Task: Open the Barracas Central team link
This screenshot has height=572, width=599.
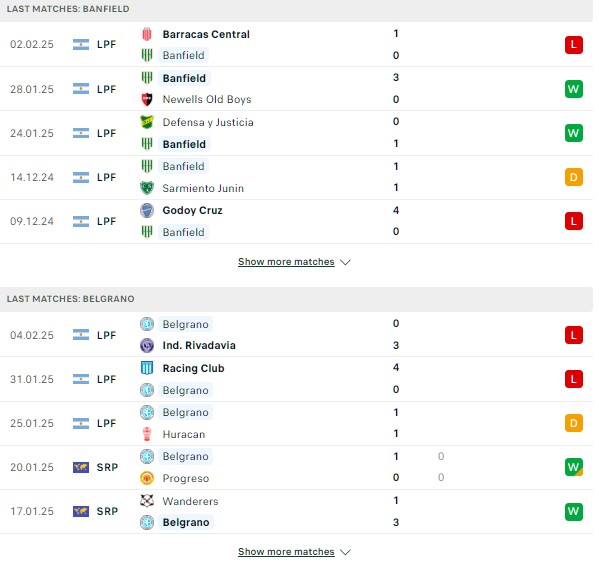Action: point(206,34)
